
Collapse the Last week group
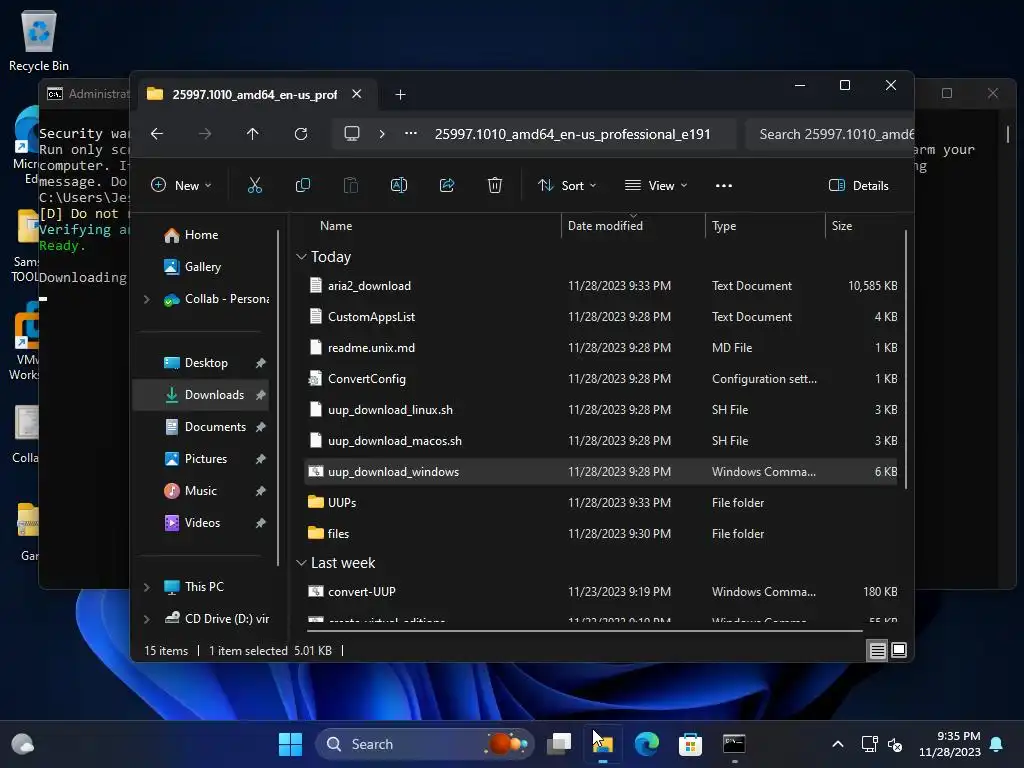[x=301, y=563]
